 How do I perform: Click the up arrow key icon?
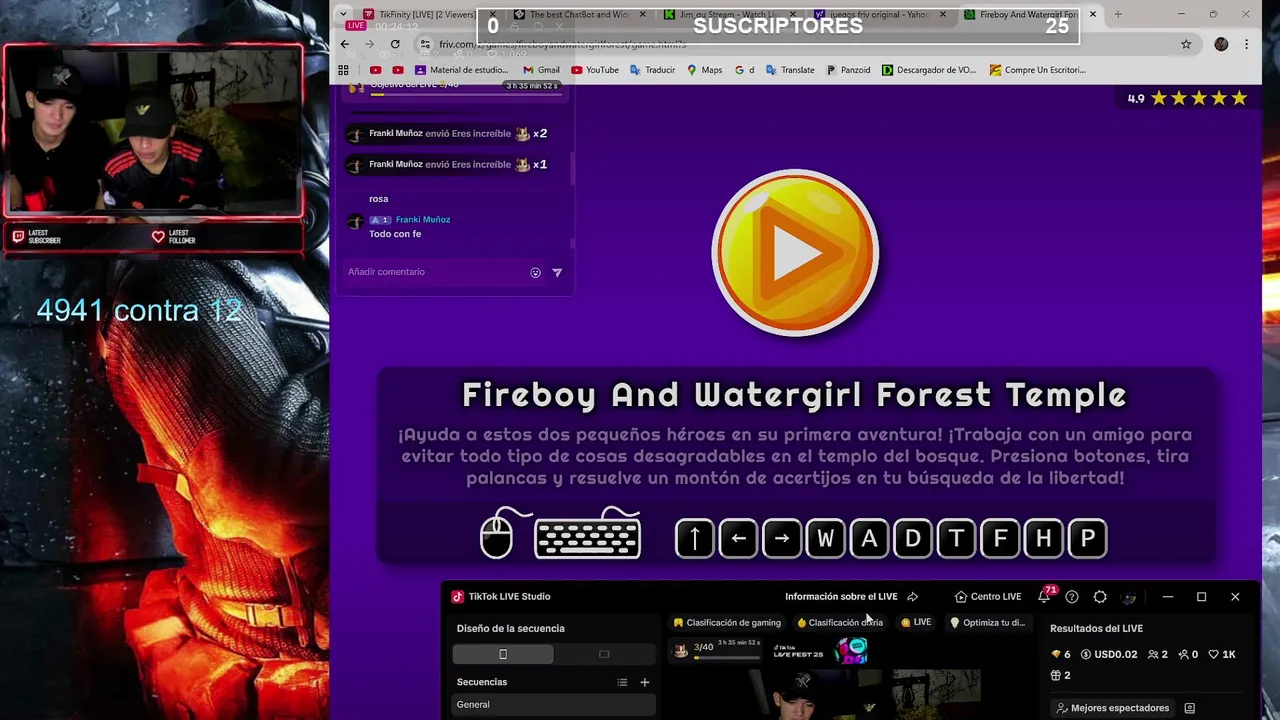click(695, 538)
